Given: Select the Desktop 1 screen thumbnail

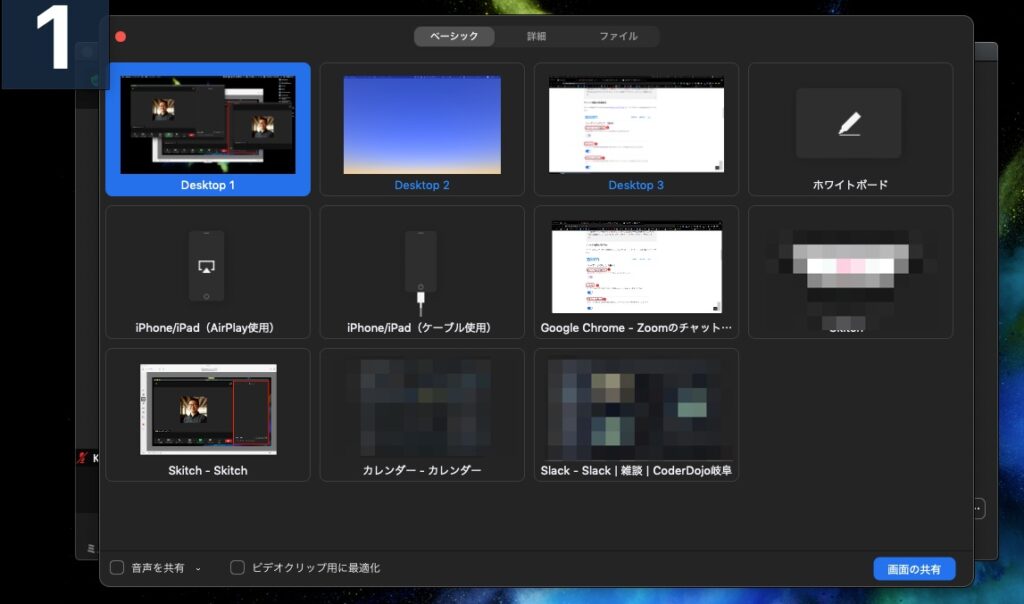Looking at the screenshot, I should click(208, 125).
